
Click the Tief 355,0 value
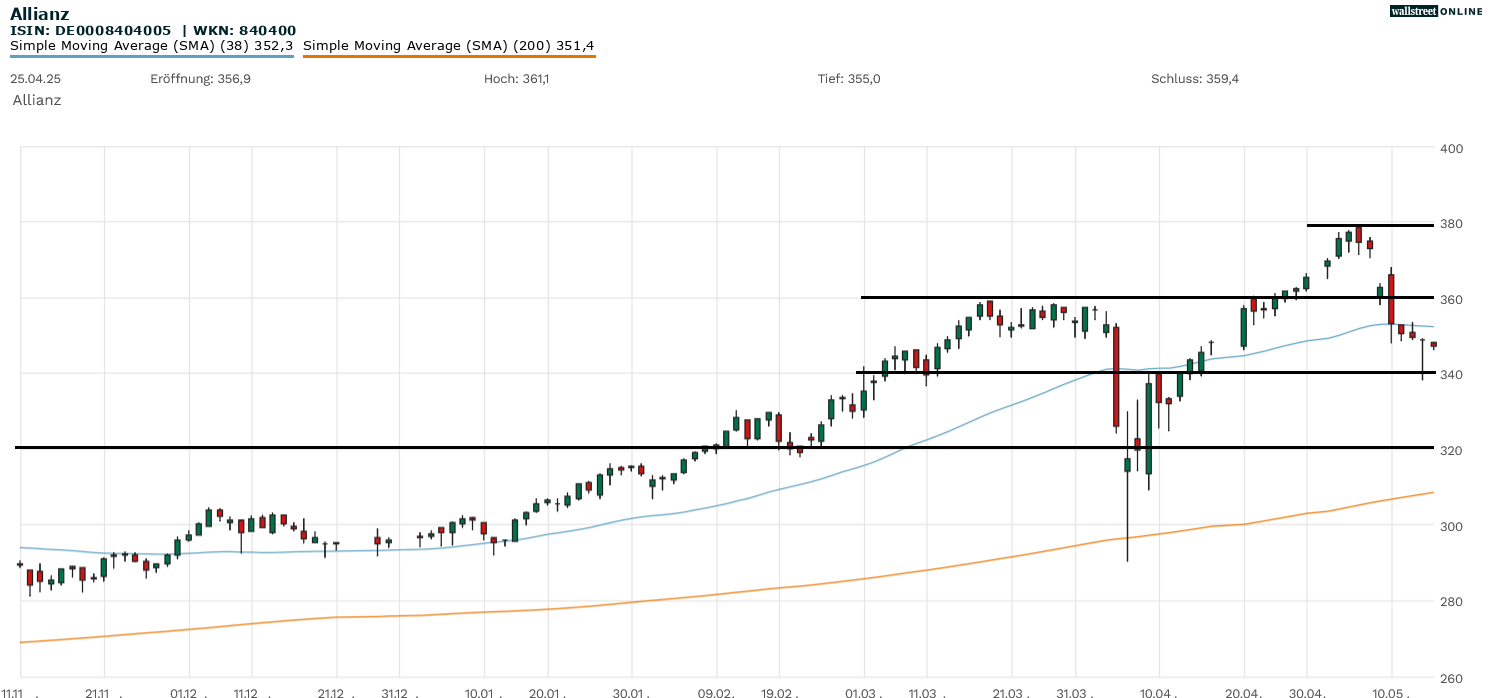click(x=849, y=79)
